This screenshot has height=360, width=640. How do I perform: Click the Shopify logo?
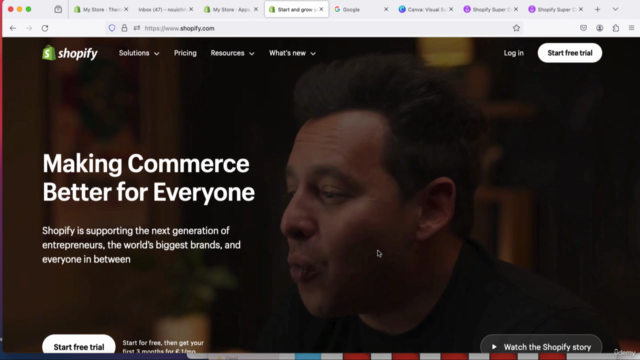(x=70, y=53)
